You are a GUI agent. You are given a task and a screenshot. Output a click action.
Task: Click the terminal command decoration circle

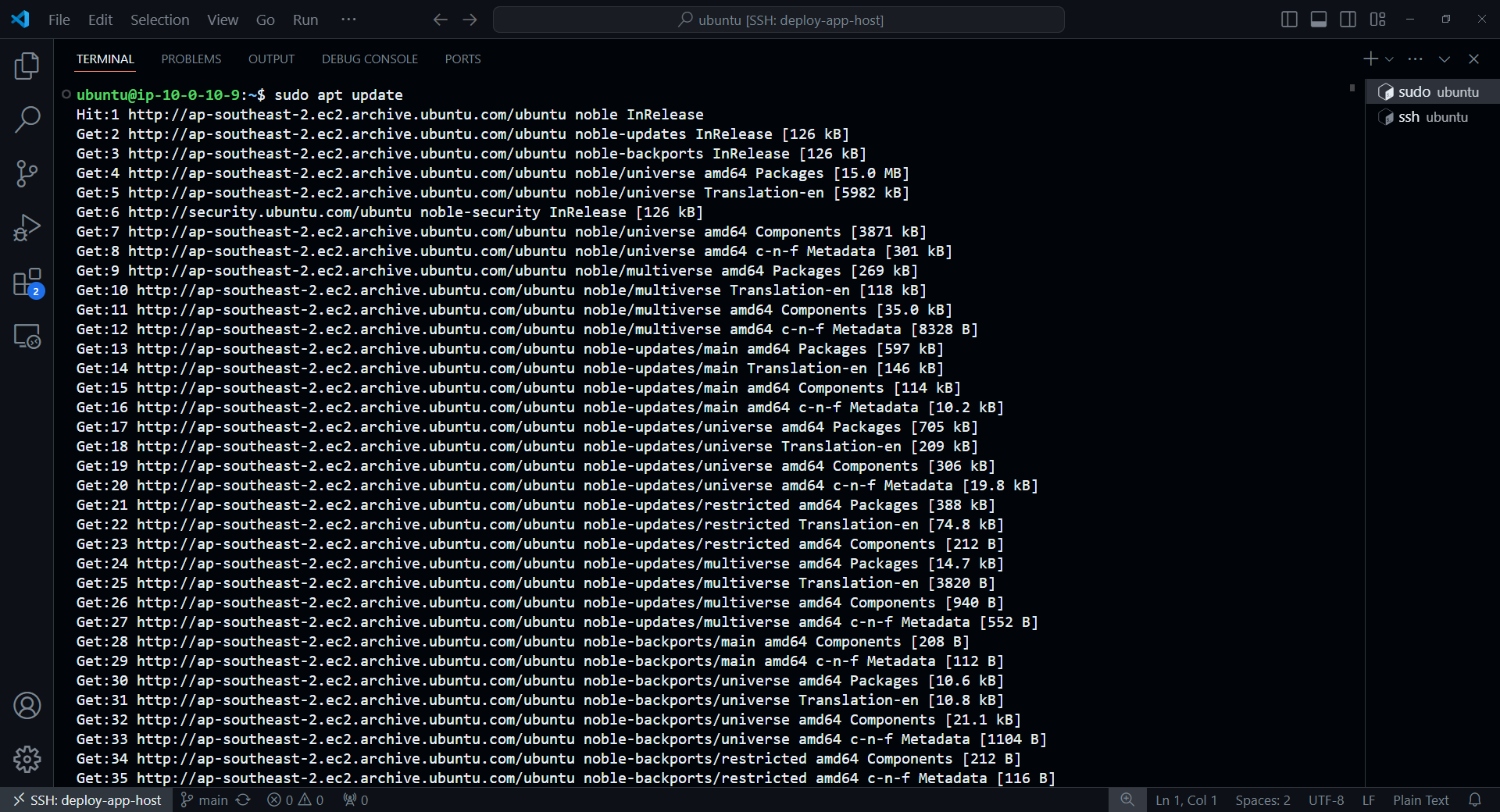(66, 94)
